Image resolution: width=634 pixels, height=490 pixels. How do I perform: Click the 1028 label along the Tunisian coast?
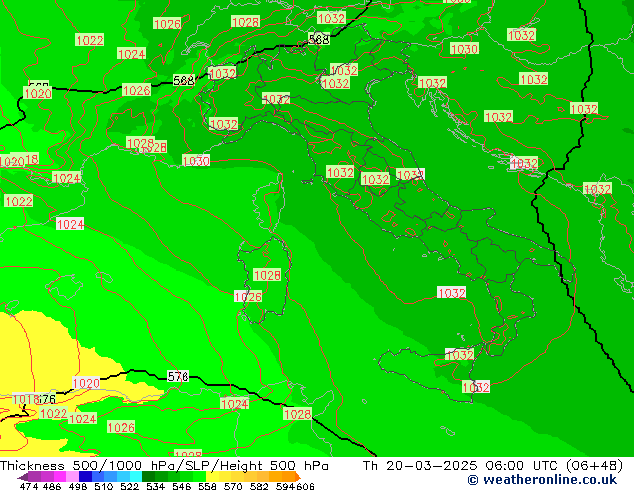tap(298, 414)
